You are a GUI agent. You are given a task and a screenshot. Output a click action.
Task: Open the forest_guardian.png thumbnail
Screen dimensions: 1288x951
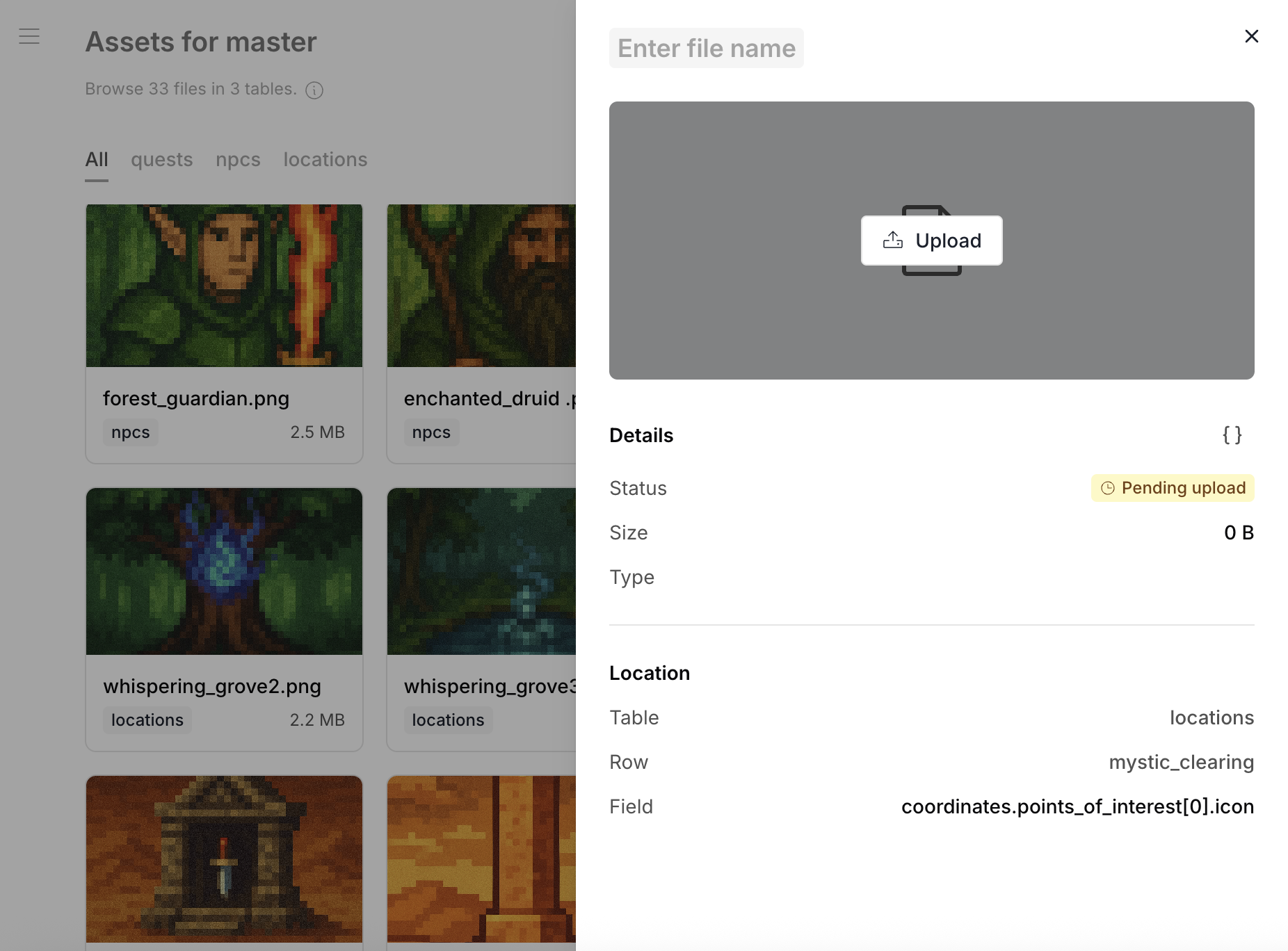tap(223, 285)
